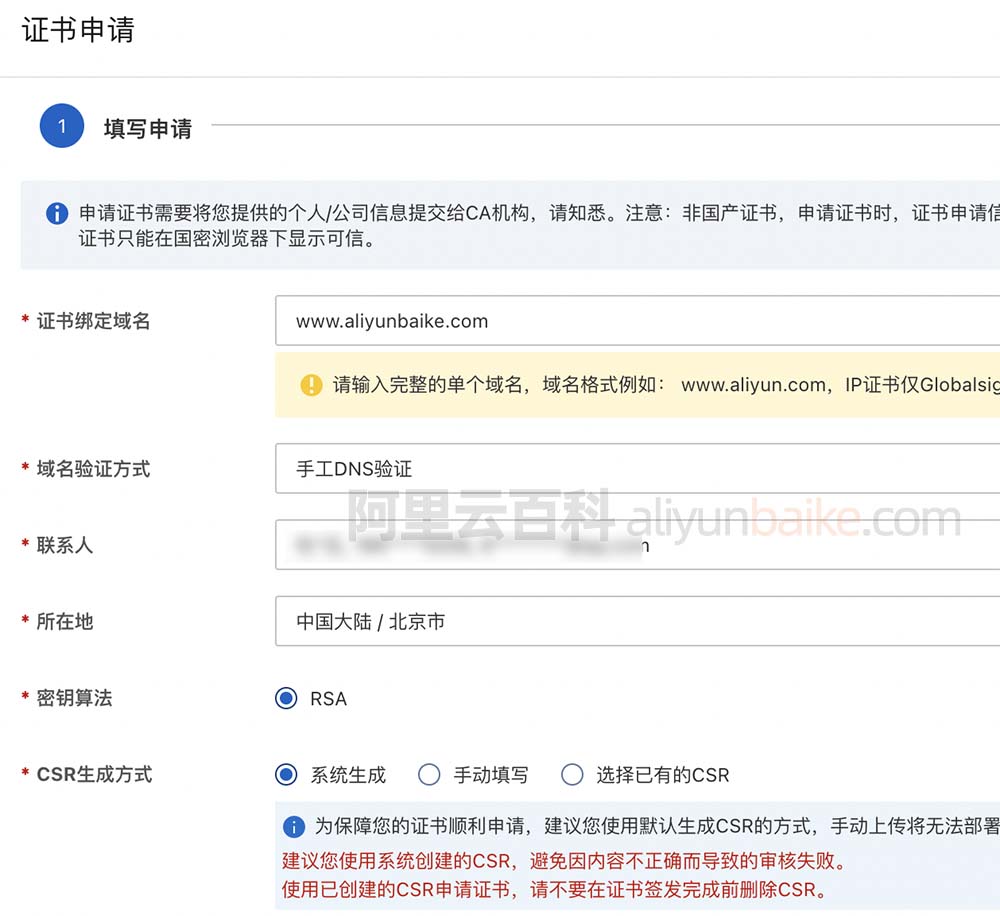The height and width of the screenshot is (916, 1000).
Task: Click the yellow warning icon under the domain field
Action: (x=311, y=385)
